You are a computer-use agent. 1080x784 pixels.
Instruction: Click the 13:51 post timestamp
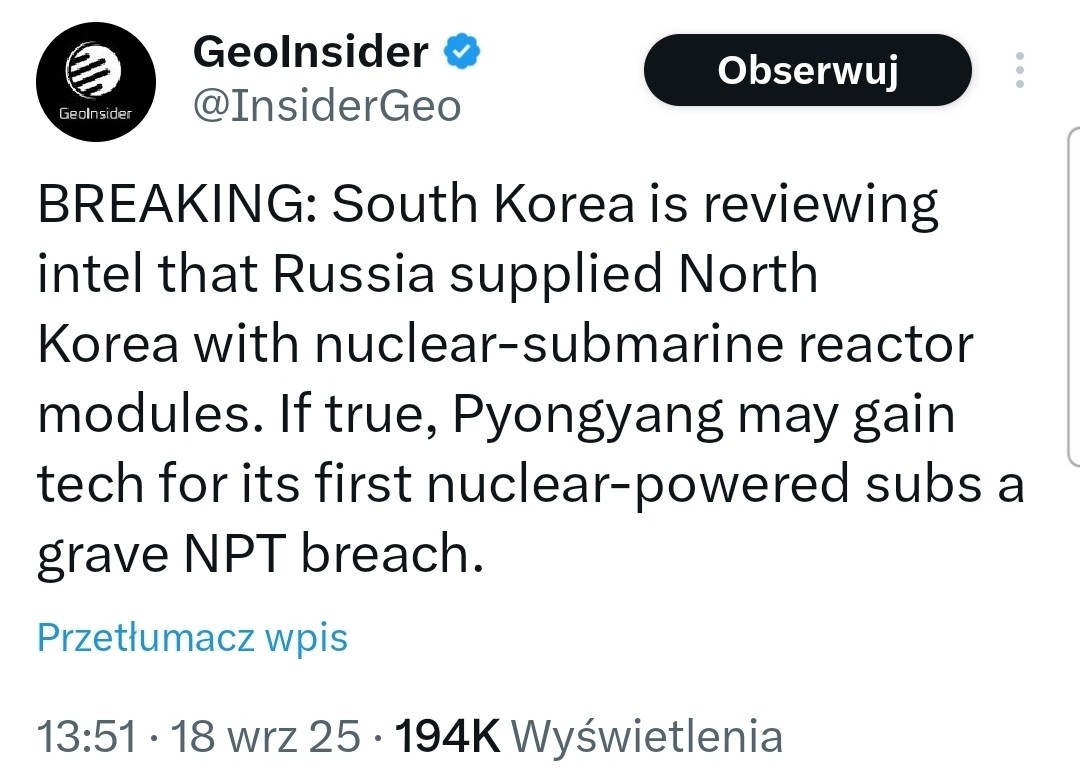[86, 737]
